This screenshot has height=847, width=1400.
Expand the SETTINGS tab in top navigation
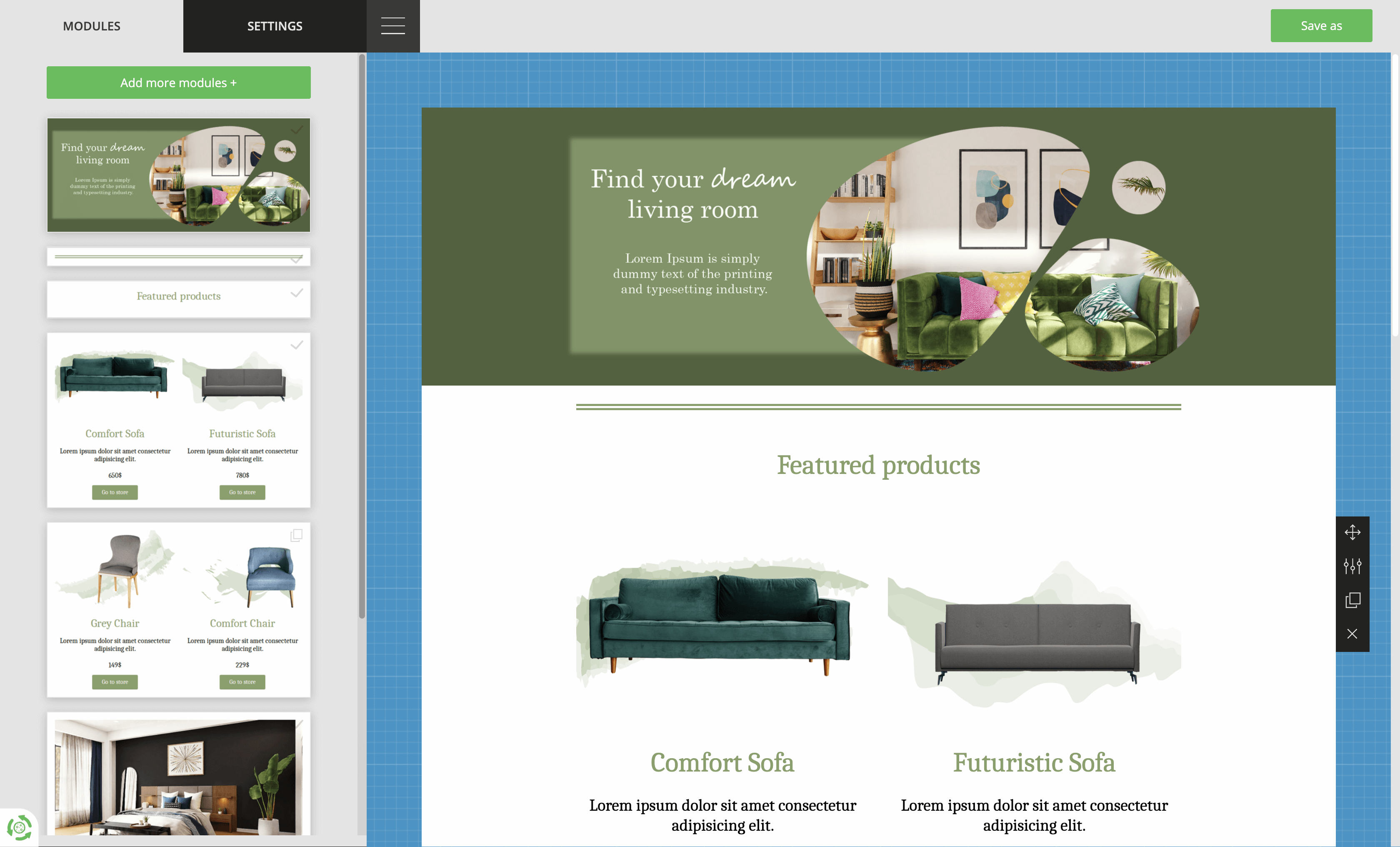274,26
